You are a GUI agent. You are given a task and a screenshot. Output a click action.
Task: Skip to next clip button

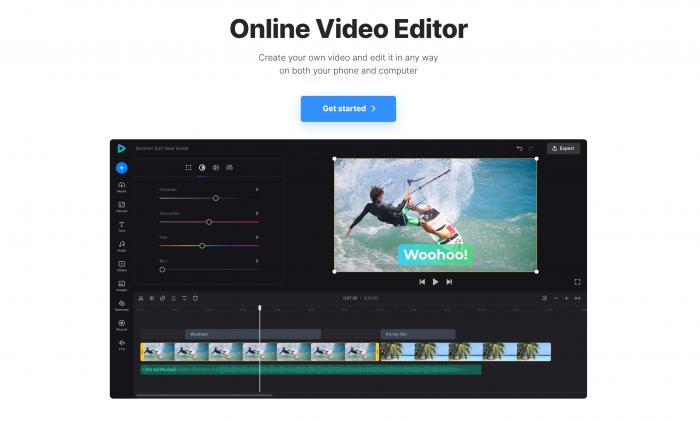449,282
